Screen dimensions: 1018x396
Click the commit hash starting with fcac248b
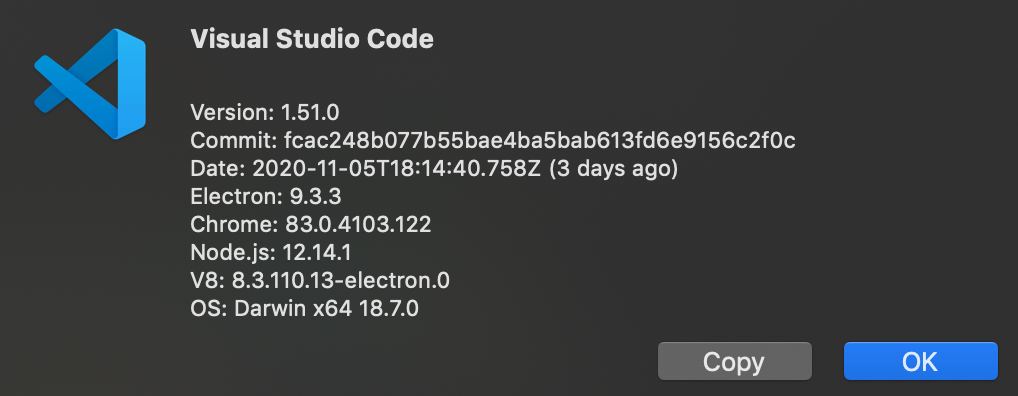coord(540,141)
